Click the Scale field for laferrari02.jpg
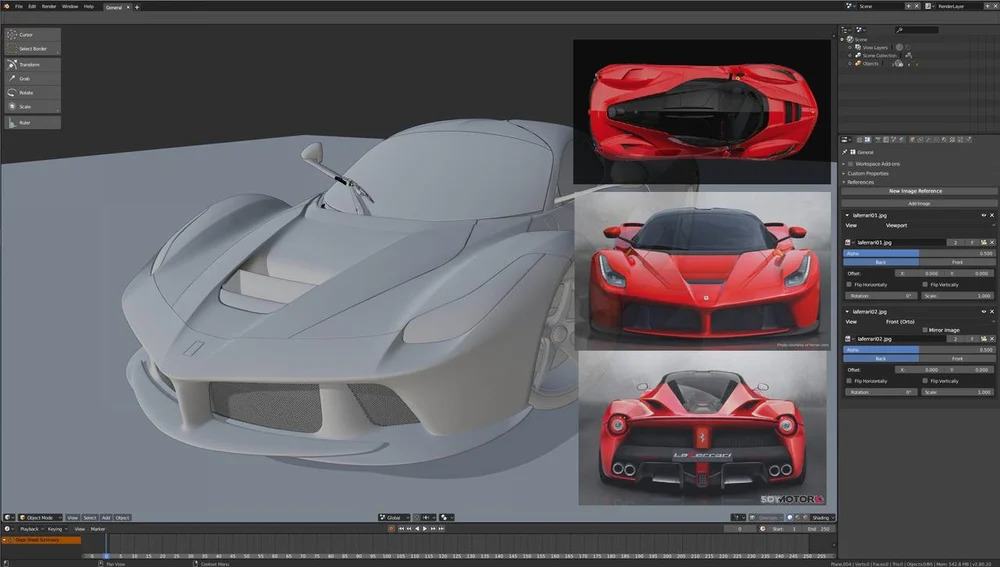 (x=958, y=392)
